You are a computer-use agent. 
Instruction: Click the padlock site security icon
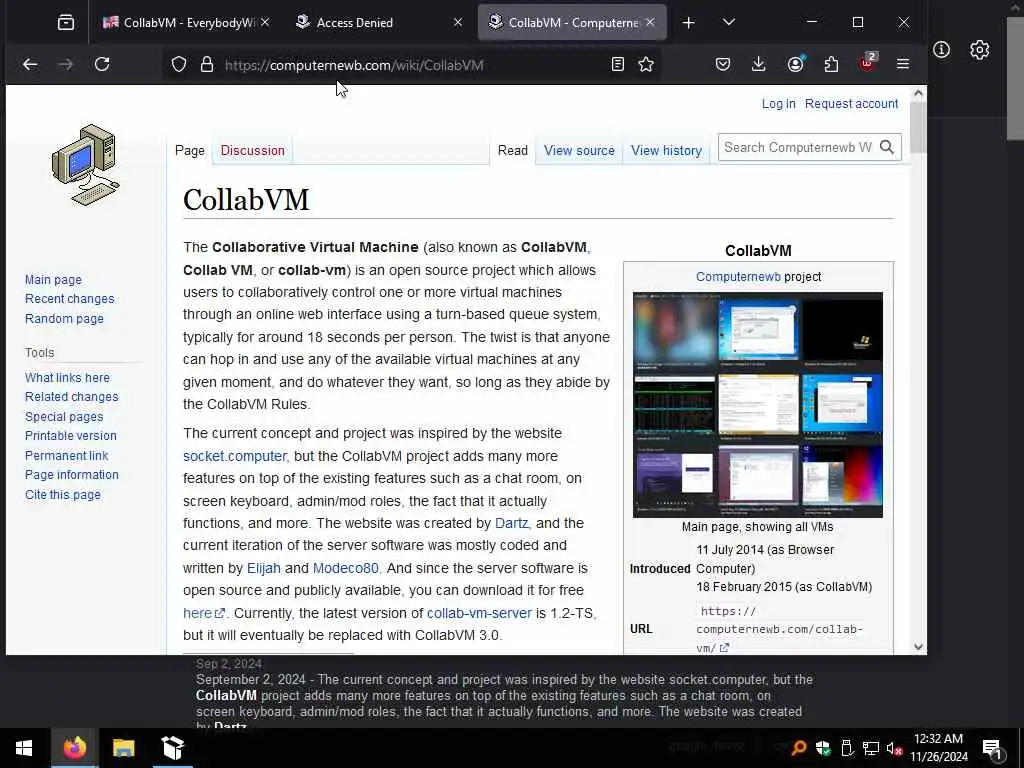coord(207,64)
